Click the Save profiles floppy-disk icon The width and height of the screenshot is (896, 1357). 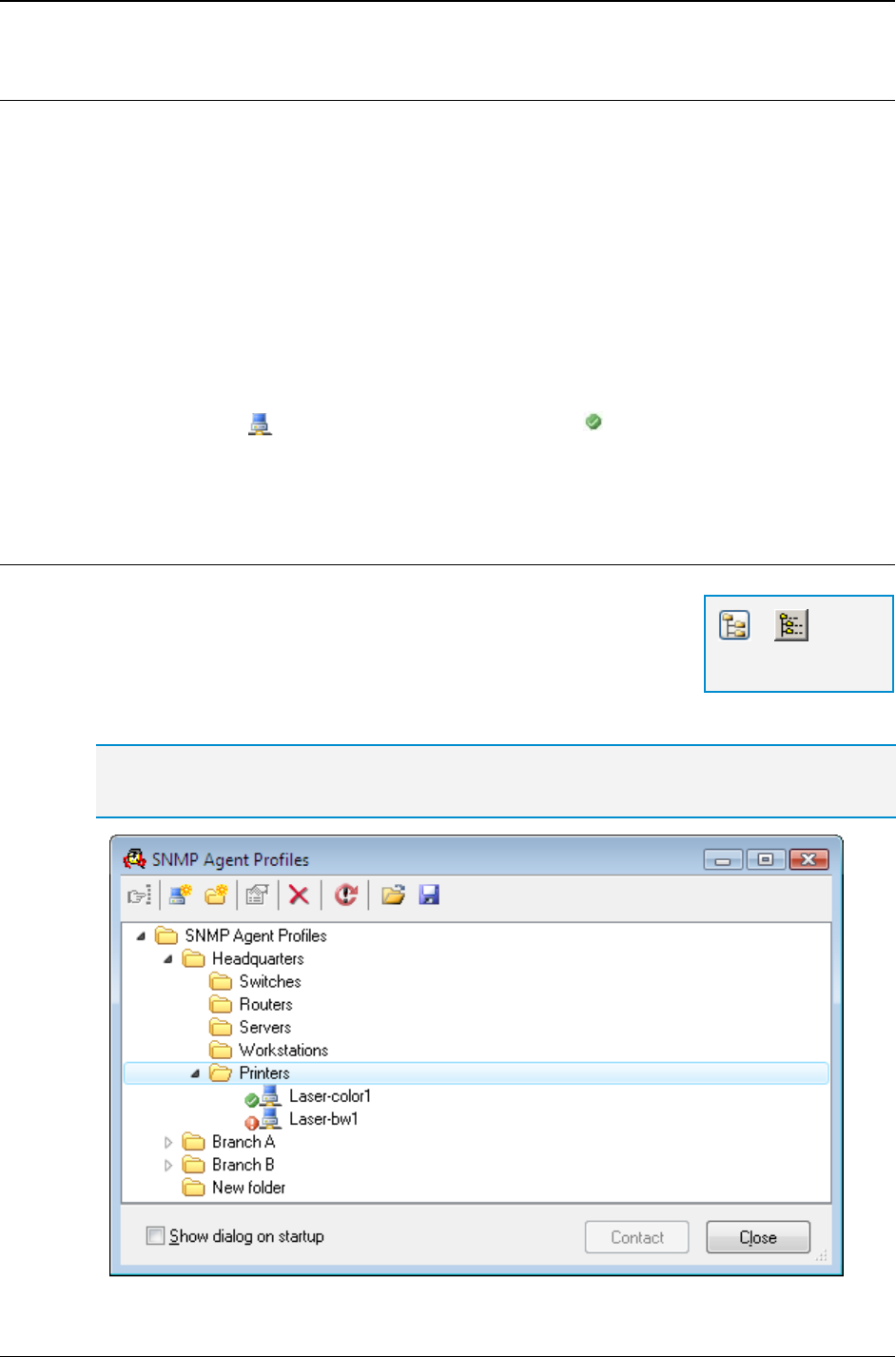(x=430, y=895)
